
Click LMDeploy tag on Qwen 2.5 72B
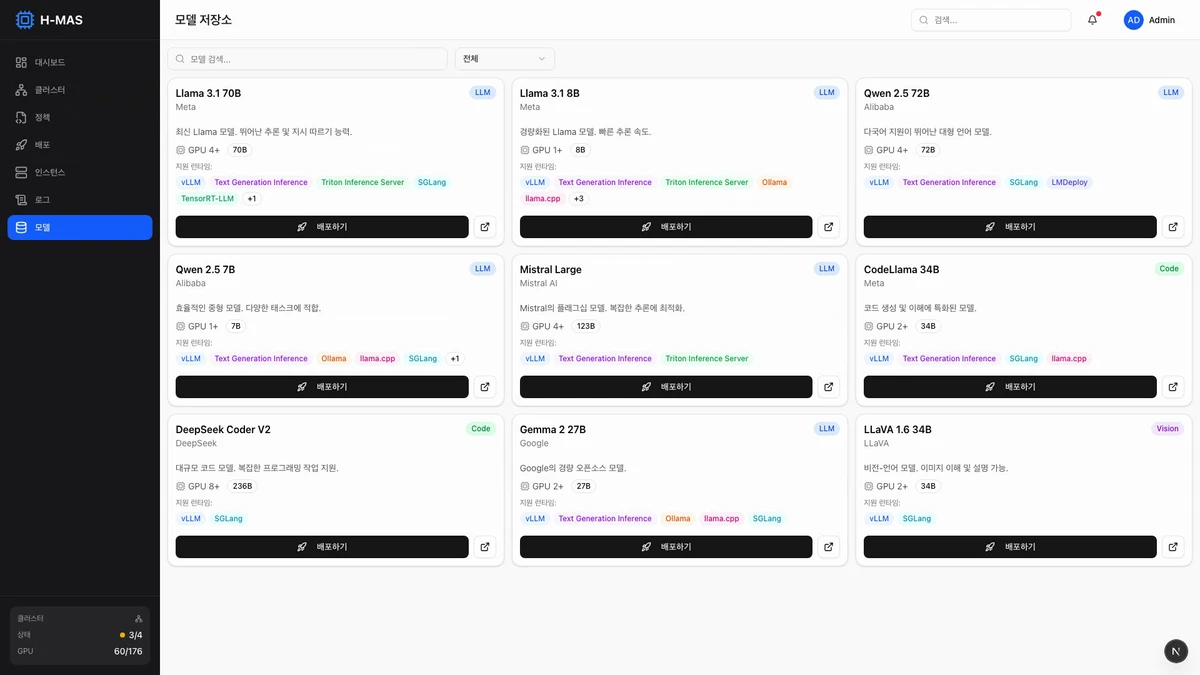point(1070,183)
